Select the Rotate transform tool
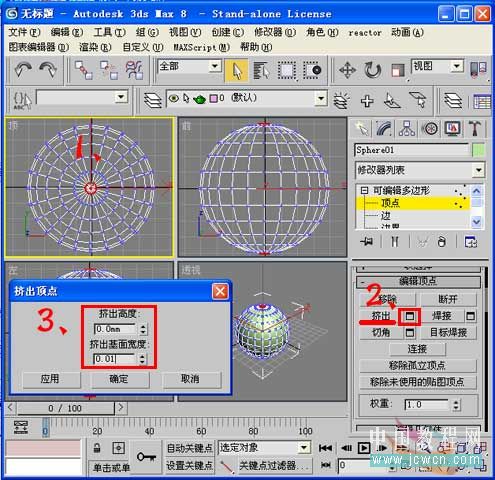This screenshot has height=480, width=495. [372, 70]
